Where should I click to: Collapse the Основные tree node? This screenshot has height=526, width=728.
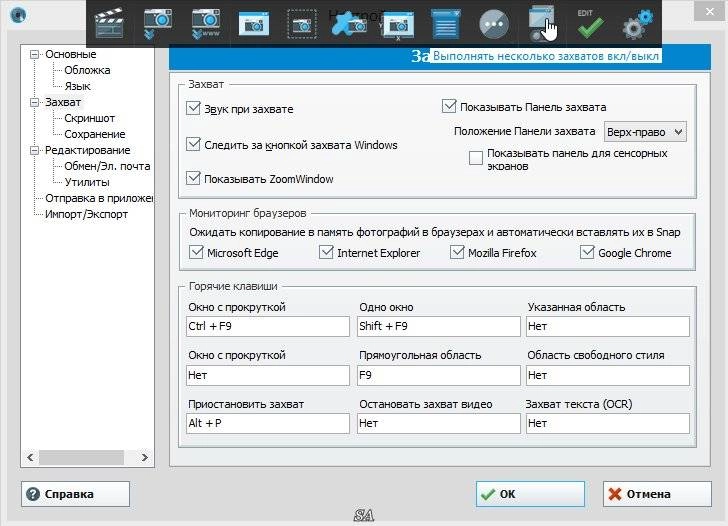34,54
